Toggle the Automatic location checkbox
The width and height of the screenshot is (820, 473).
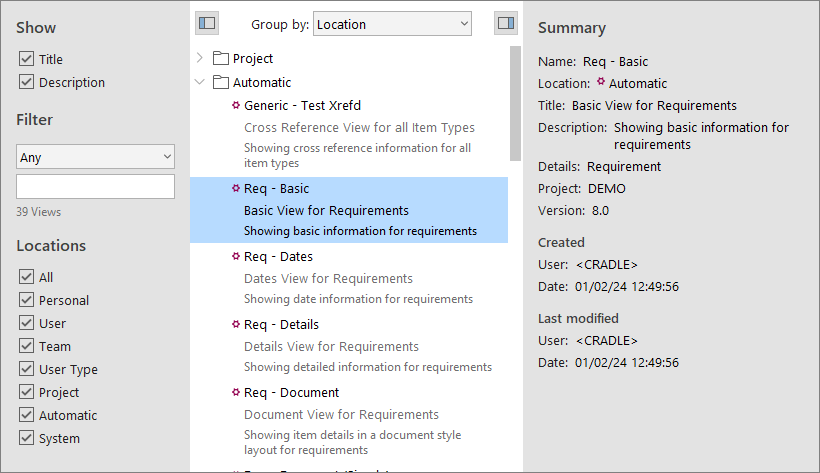click(x=26, y=415)
